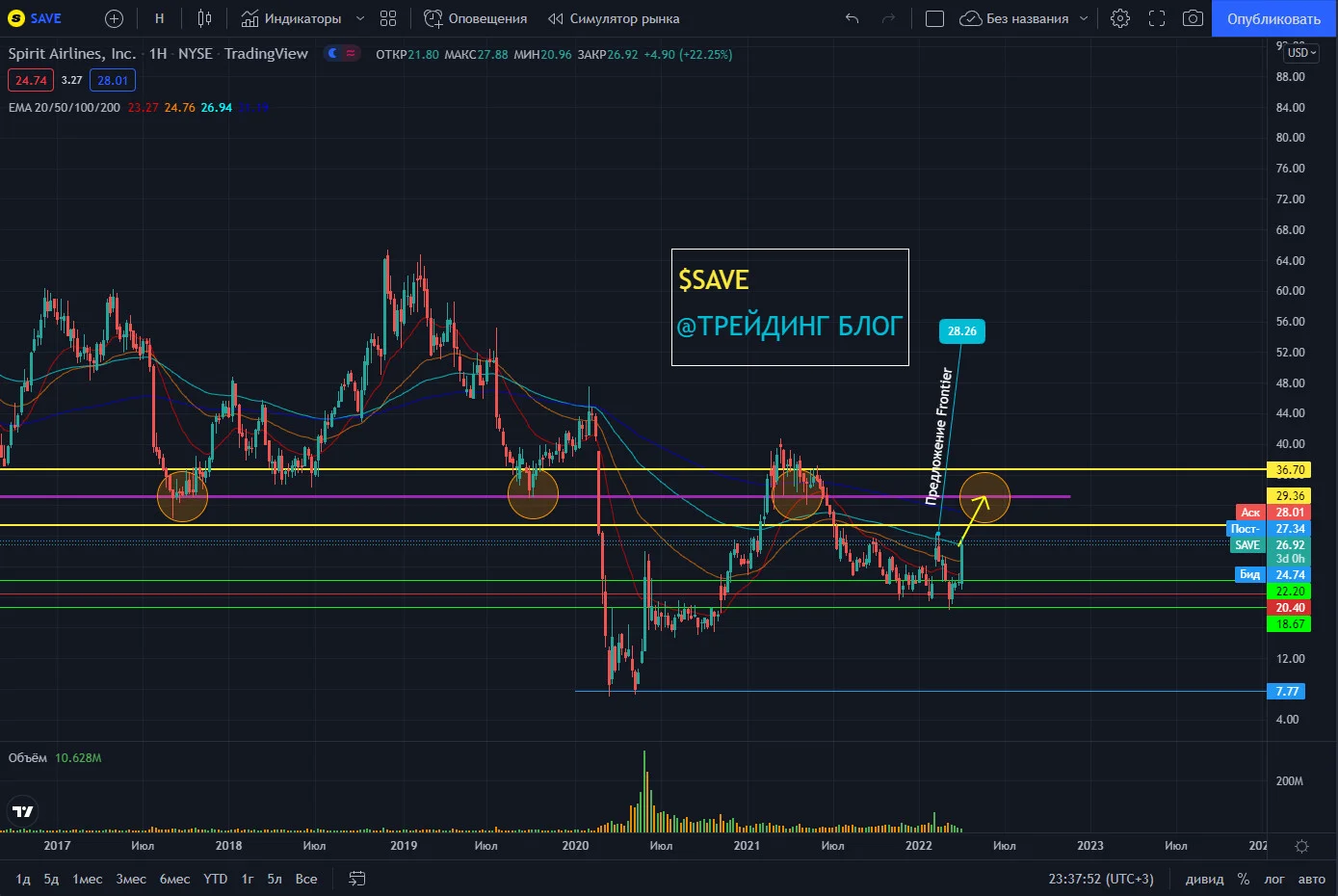Open time axis settings gear

(1302, 846)
